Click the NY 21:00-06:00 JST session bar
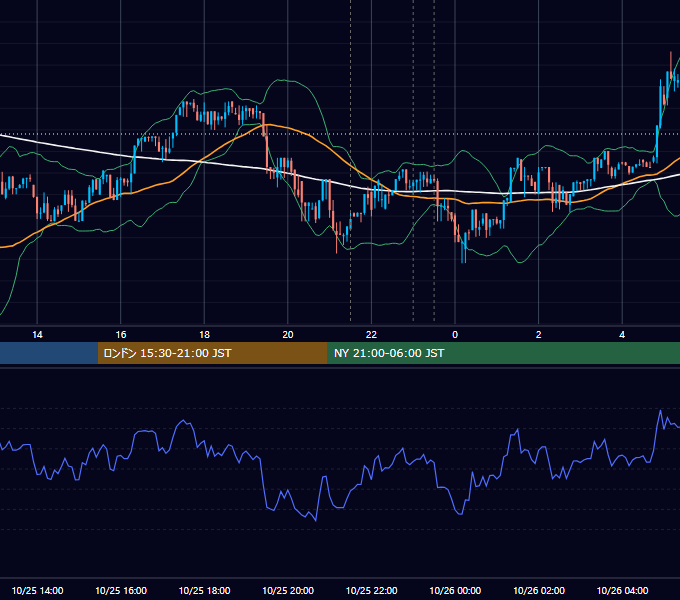Screen dimensions: 680x600 point(503,353)
